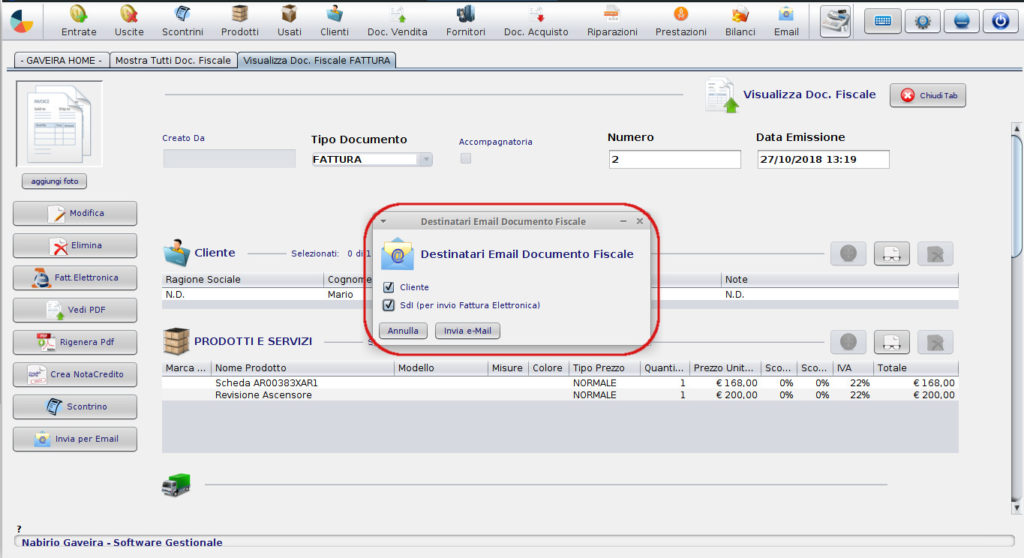Click the keyboard icon button
Viewport: 1024px width, 558px height.
pyautogui.click(x=883, y=21)
